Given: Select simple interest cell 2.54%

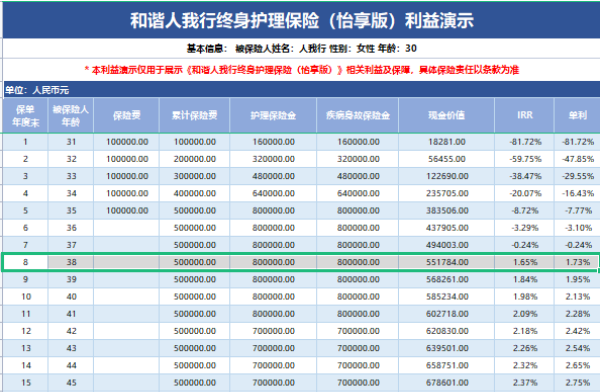Looking at the screenshot, I should pyautogui.click(x=577, y=349).
